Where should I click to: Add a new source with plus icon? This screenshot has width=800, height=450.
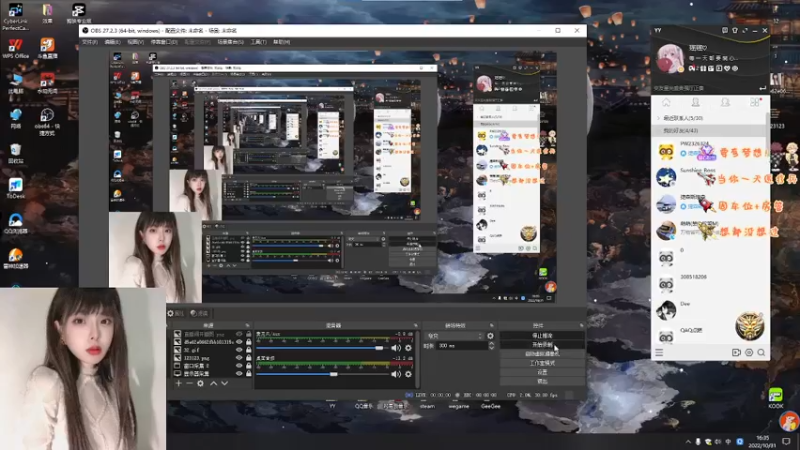179,383
